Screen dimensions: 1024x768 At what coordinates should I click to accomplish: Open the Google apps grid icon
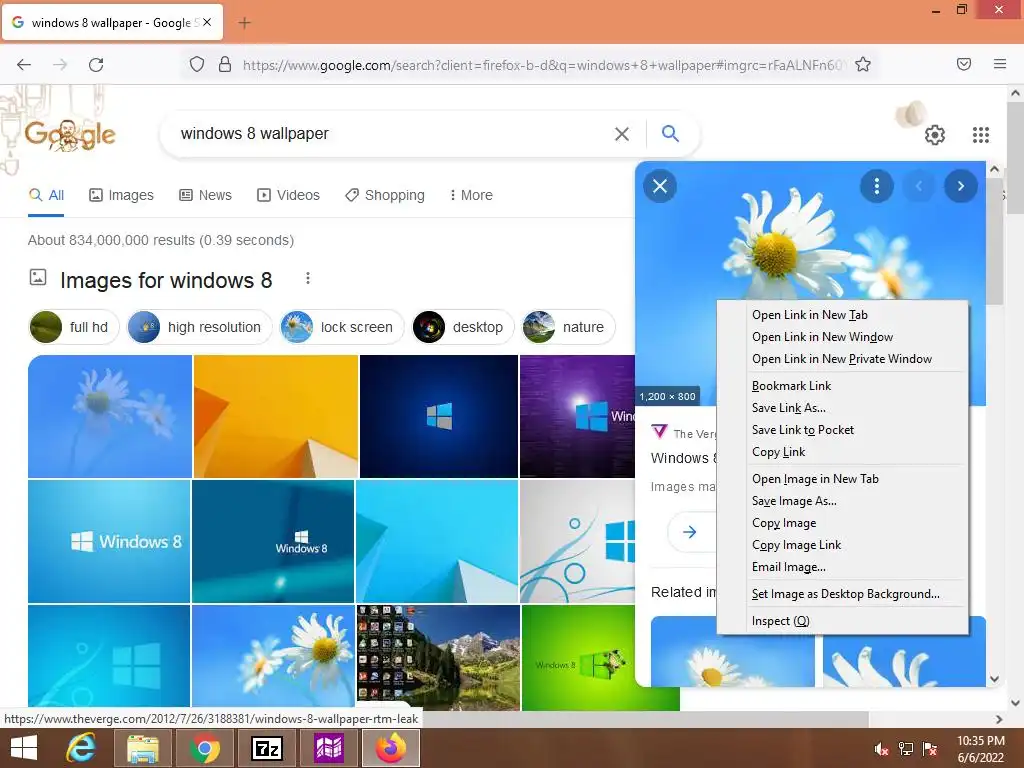(981, 135)
